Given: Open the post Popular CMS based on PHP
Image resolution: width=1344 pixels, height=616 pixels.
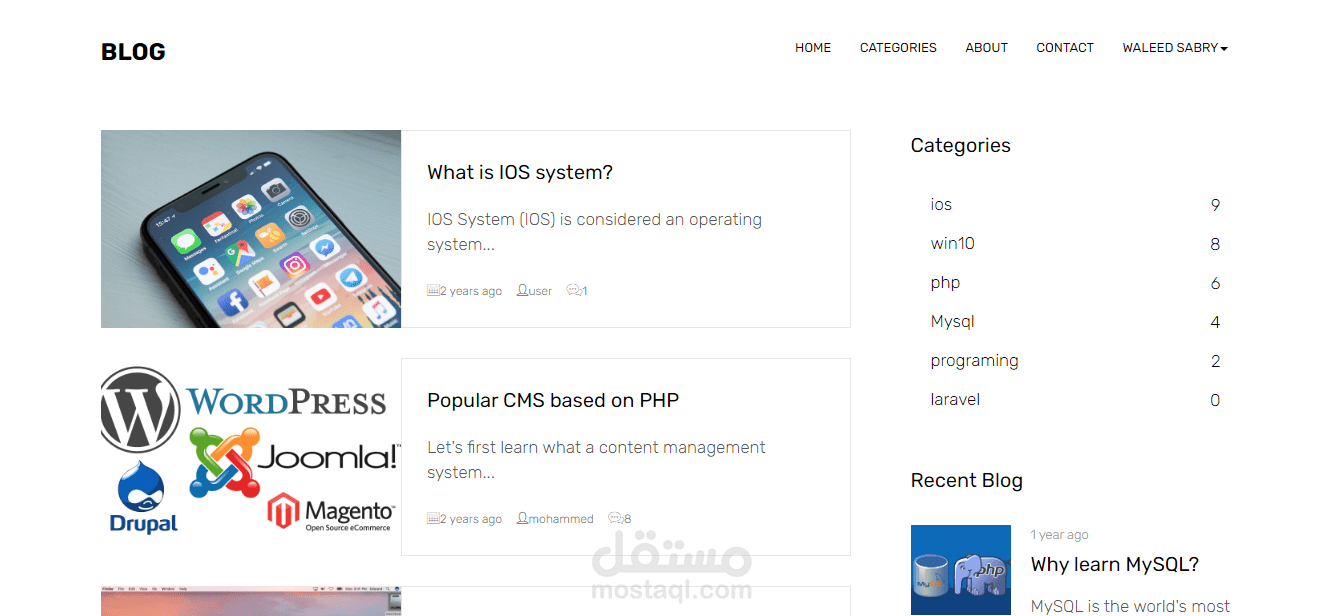Looking at the screenshot, I should coord(553,400).
